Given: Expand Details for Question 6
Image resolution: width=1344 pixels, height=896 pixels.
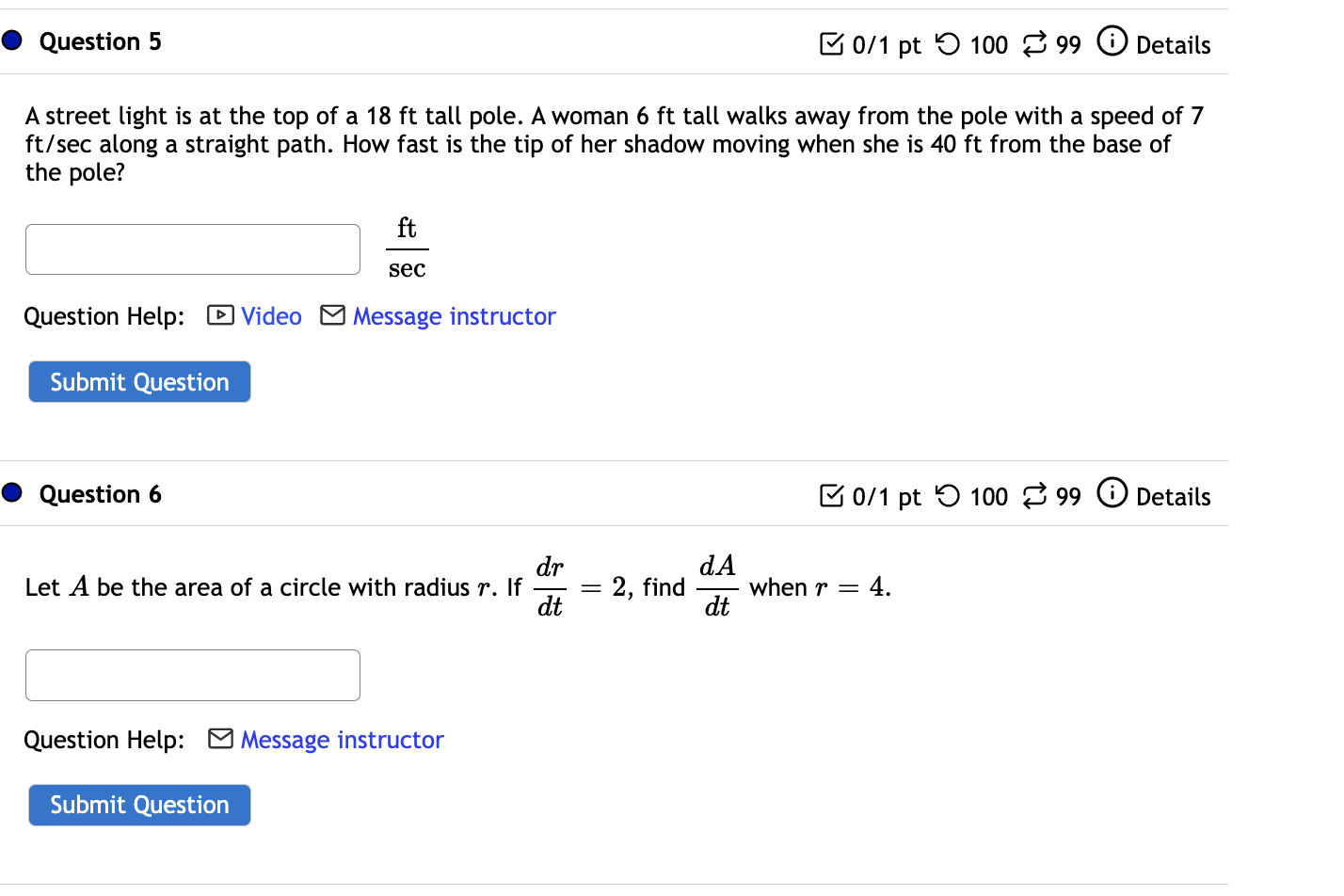Looking at the screenshot, I should pyautogui.click(x=1176, y=496).
